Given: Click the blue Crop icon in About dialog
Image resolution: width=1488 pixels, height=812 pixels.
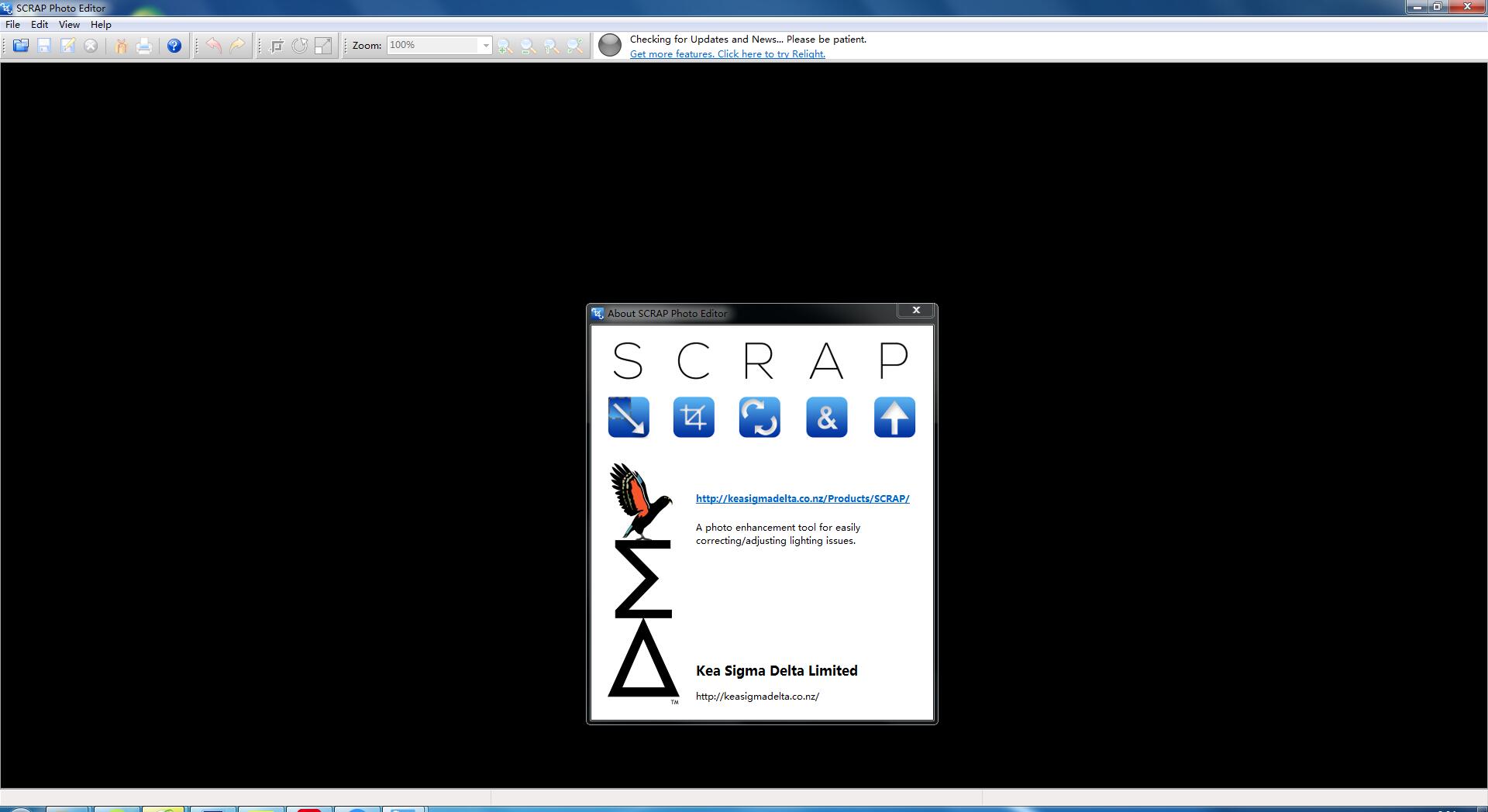Looking at the screenshot, I should [694, 417].
